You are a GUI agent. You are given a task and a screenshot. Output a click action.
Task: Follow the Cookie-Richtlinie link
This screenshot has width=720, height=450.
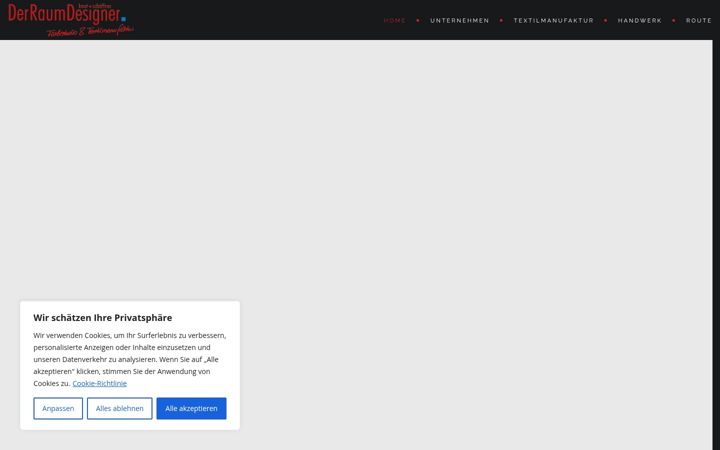(x=100, y=383)
